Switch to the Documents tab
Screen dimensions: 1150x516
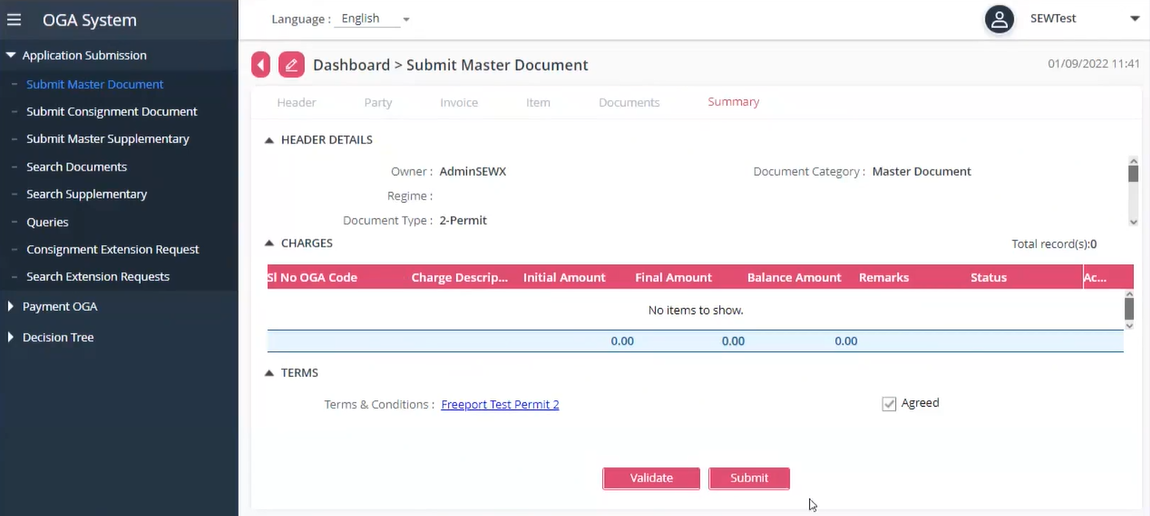coord(629,103)
